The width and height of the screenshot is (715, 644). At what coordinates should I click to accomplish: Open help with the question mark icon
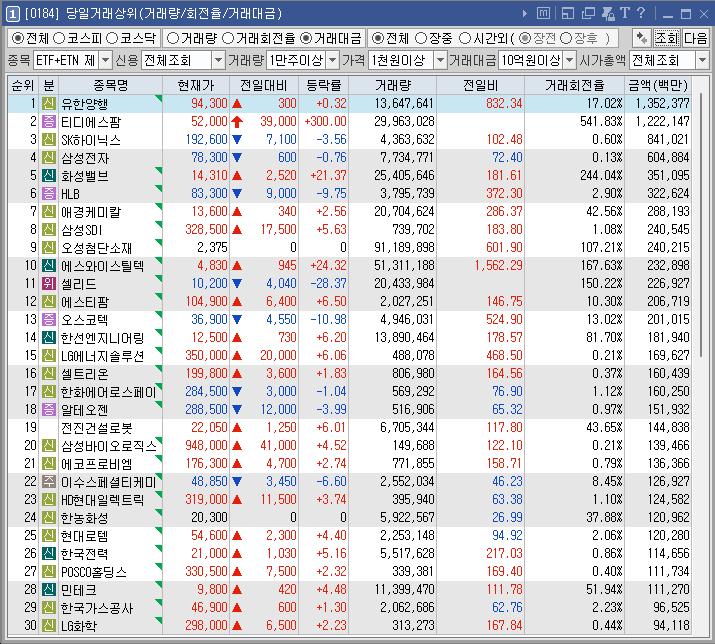(x=641, y=13)
